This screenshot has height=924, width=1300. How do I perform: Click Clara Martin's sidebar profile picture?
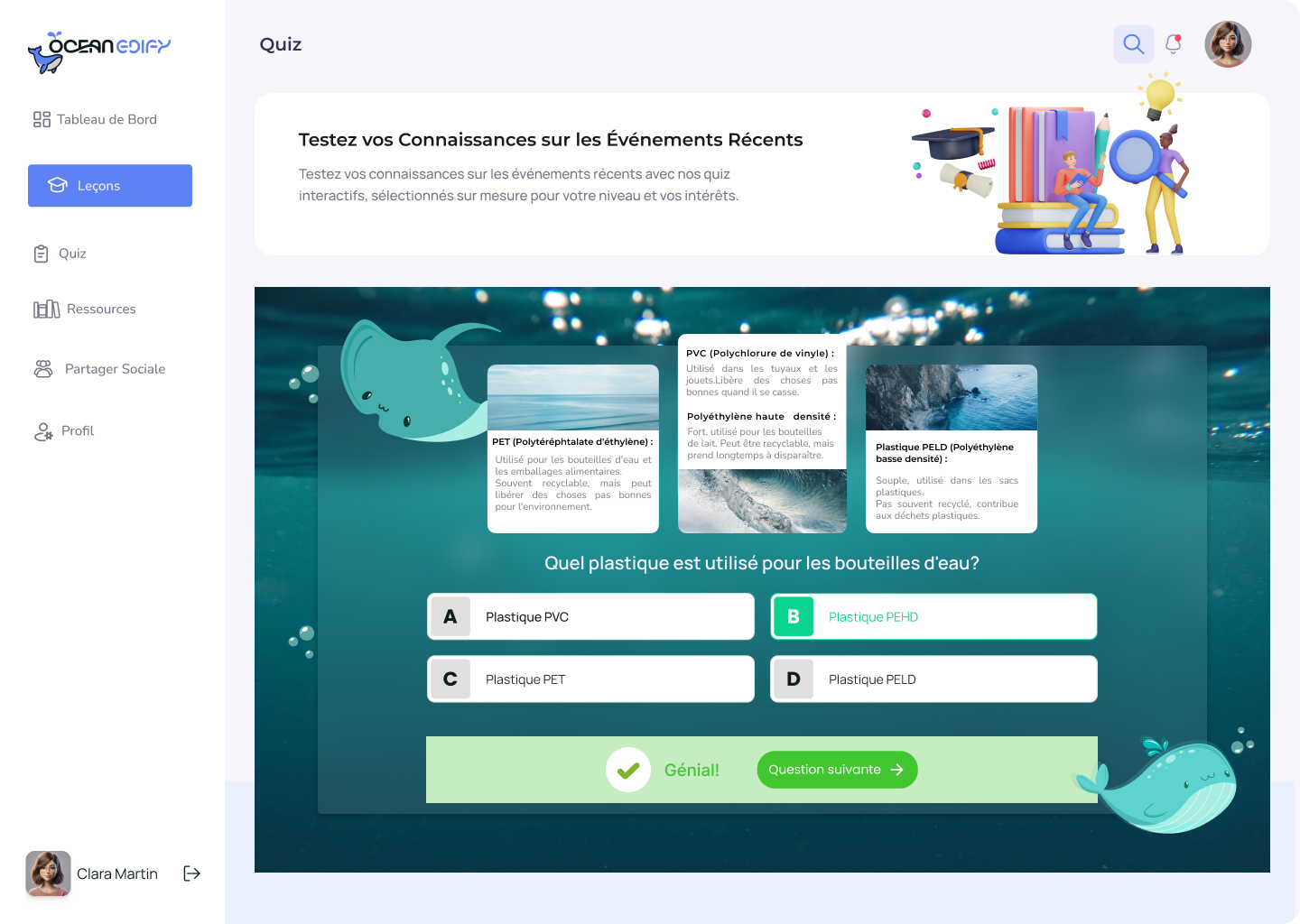(x=48, y=873)
